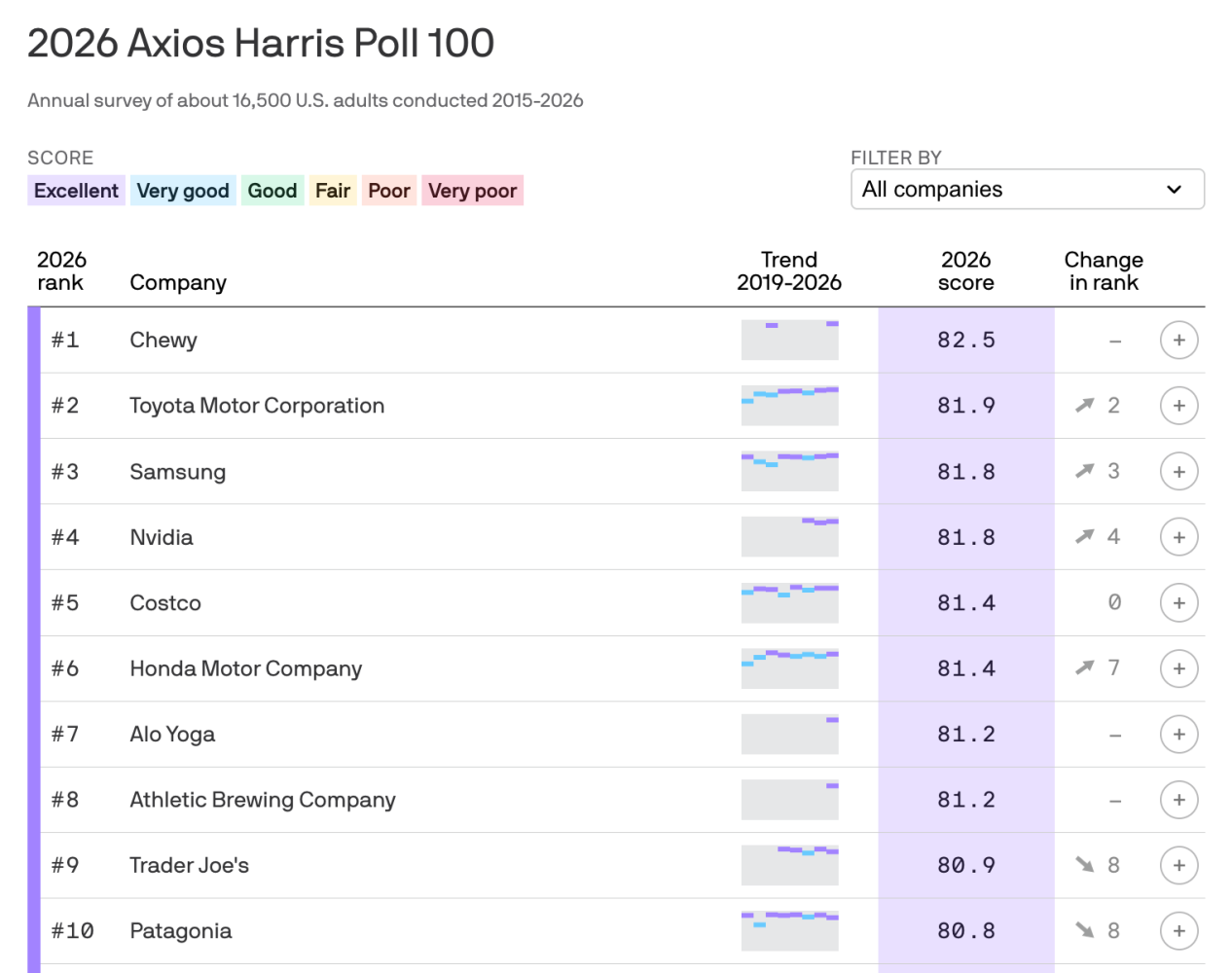Expand the Trader Joe's row plus button
1232x973 pixels.
pos(1178,866)
